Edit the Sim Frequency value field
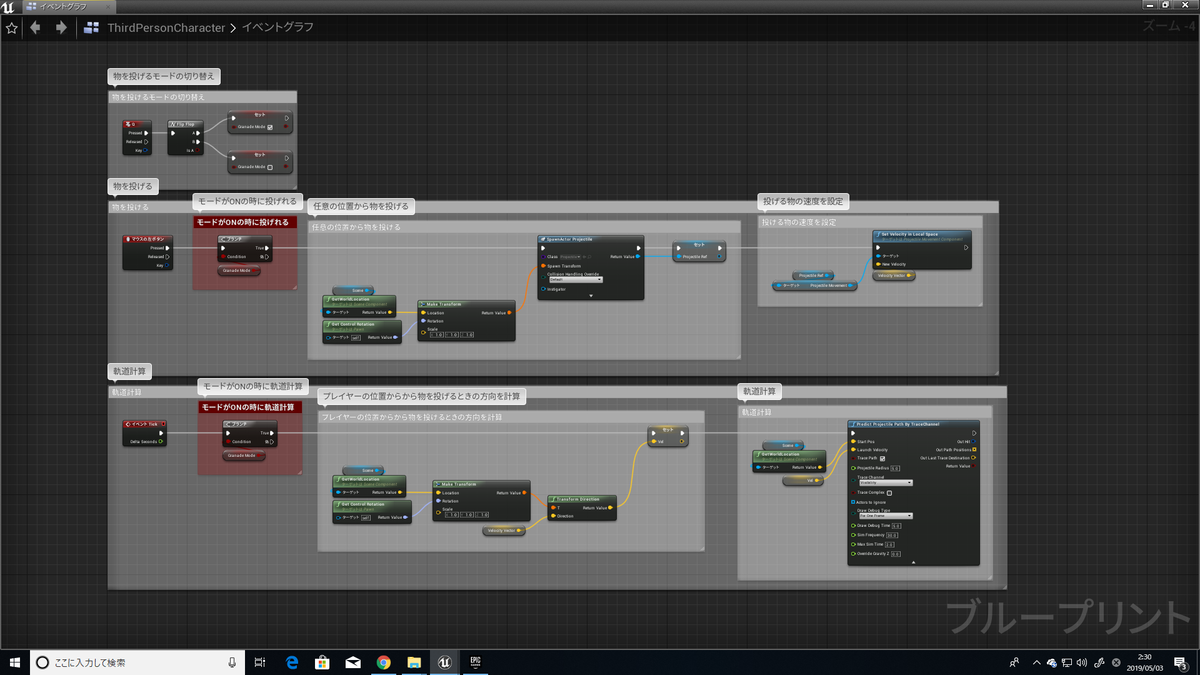Screen dimensions: 1200x675 [x=891, y=534]
